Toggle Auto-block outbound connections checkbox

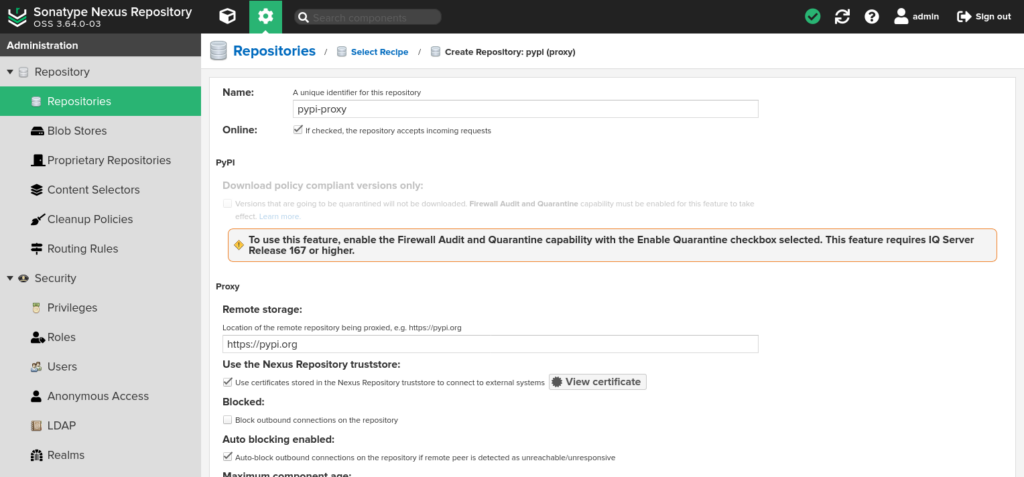[227, 457]
